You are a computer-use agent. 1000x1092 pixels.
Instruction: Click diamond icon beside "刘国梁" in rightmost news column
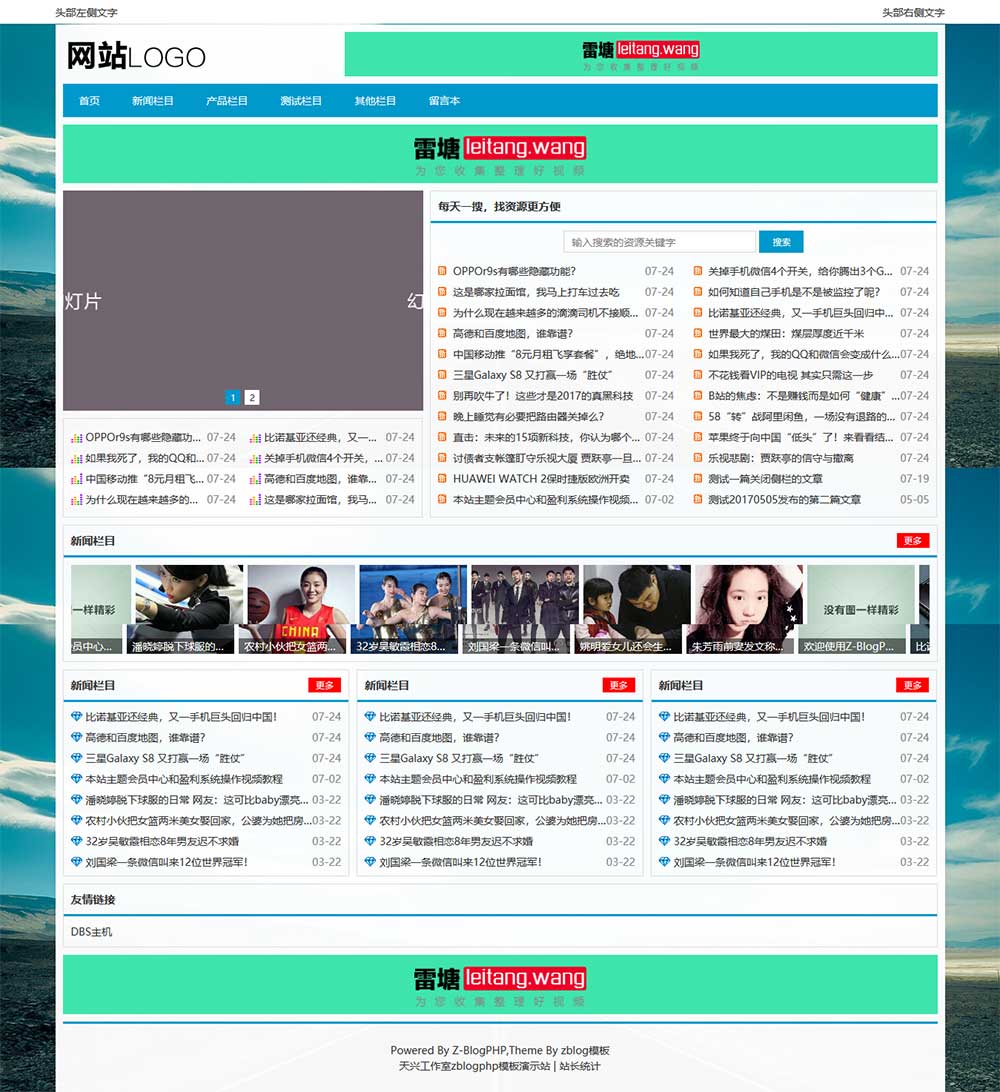point(664,862)
